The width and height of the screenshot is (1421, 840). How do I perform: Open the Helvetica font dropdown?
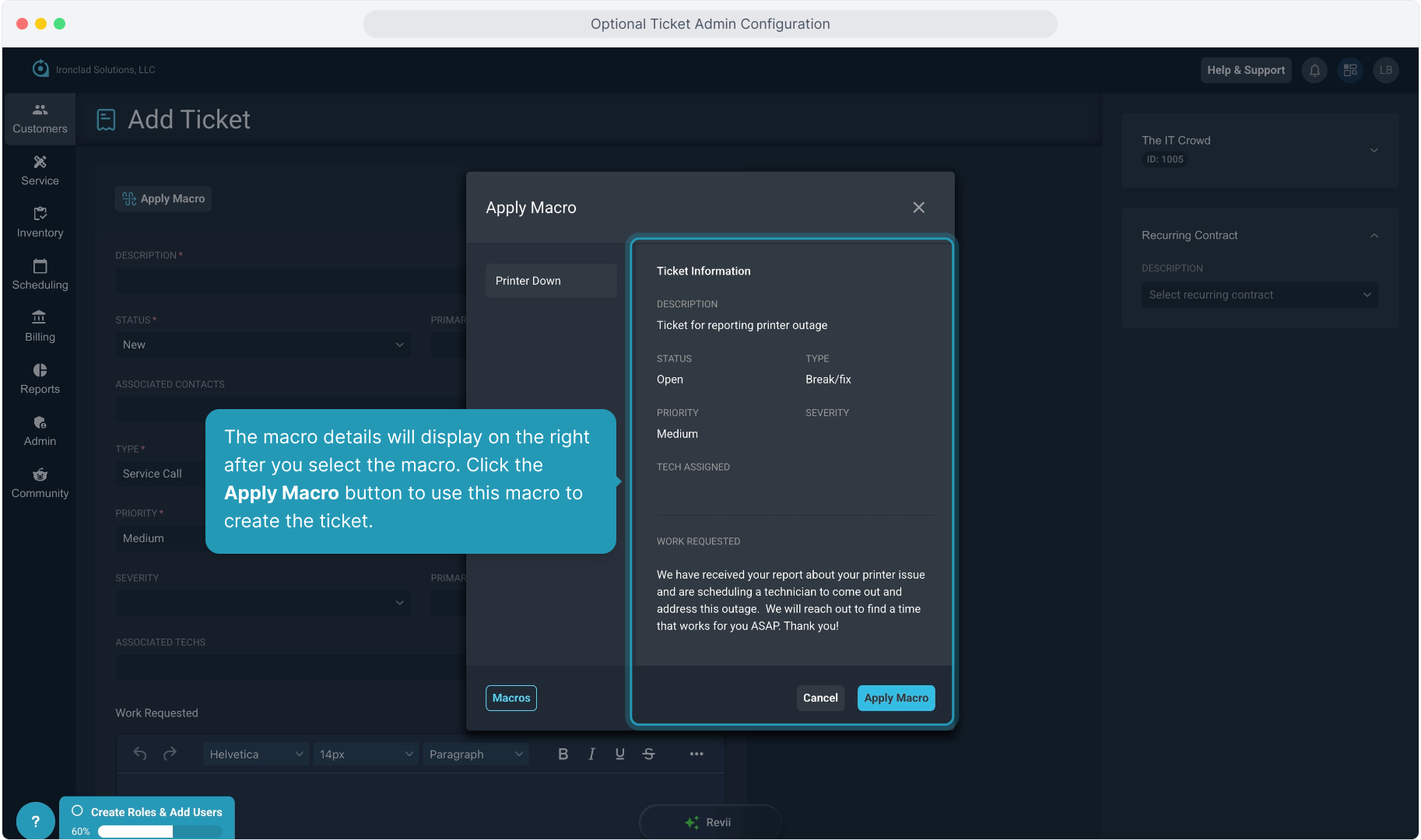(256, 754)
